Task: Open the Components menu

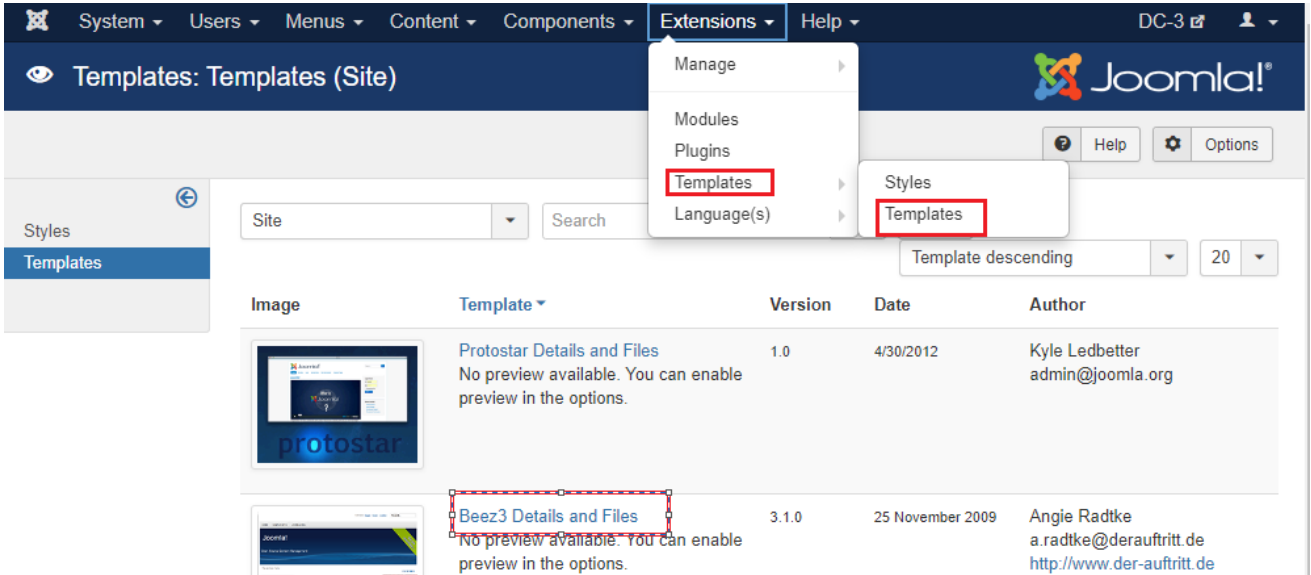Action: coord(568,21)
